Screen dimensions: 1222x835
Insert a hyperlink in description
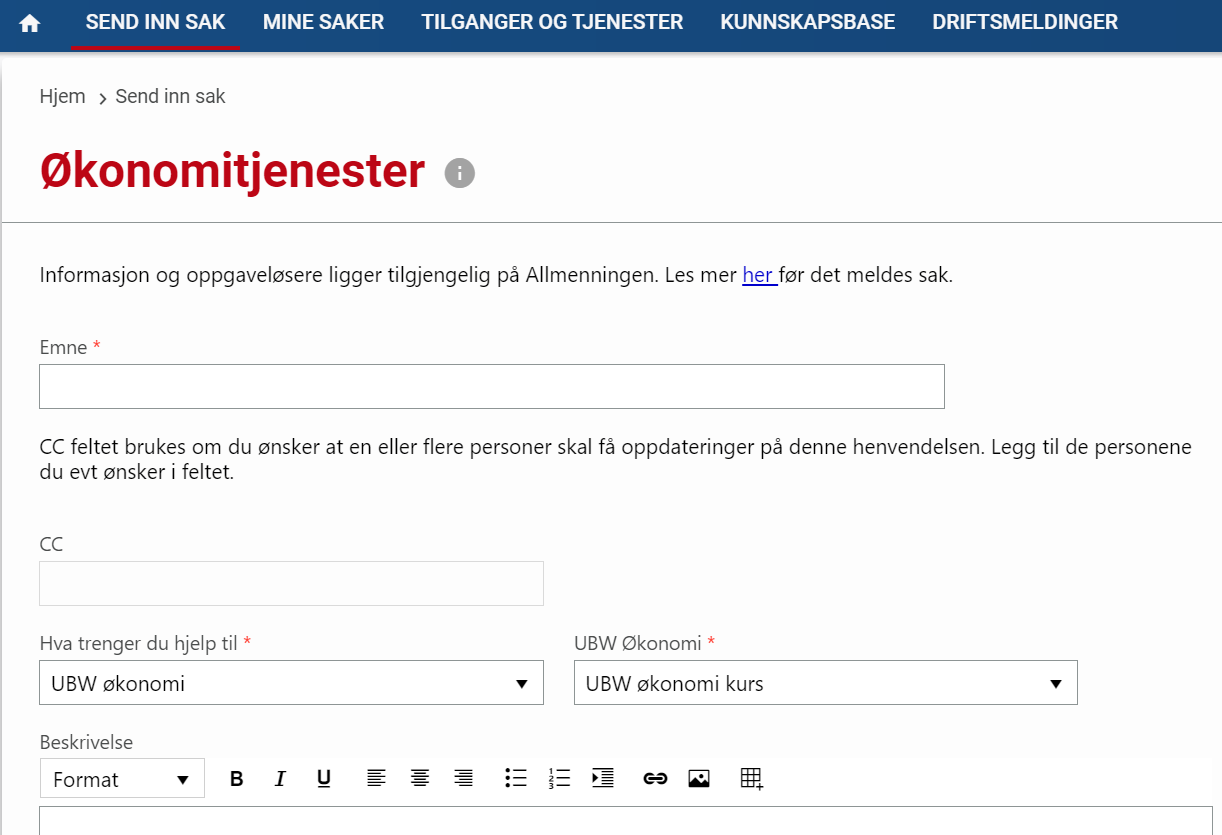coord(655,778)
